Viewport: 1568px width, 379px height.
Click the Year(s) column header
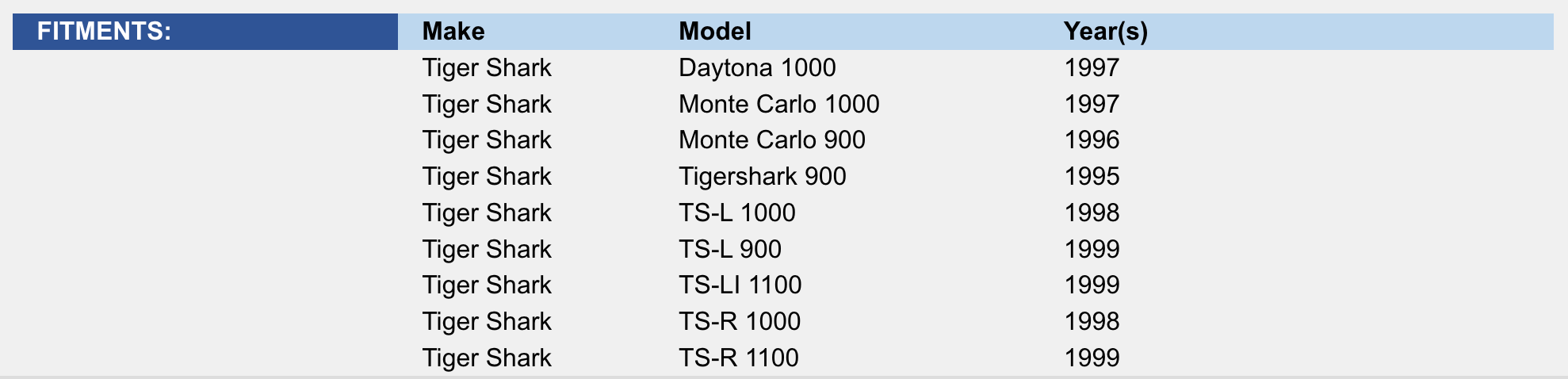pos(1106,32)
